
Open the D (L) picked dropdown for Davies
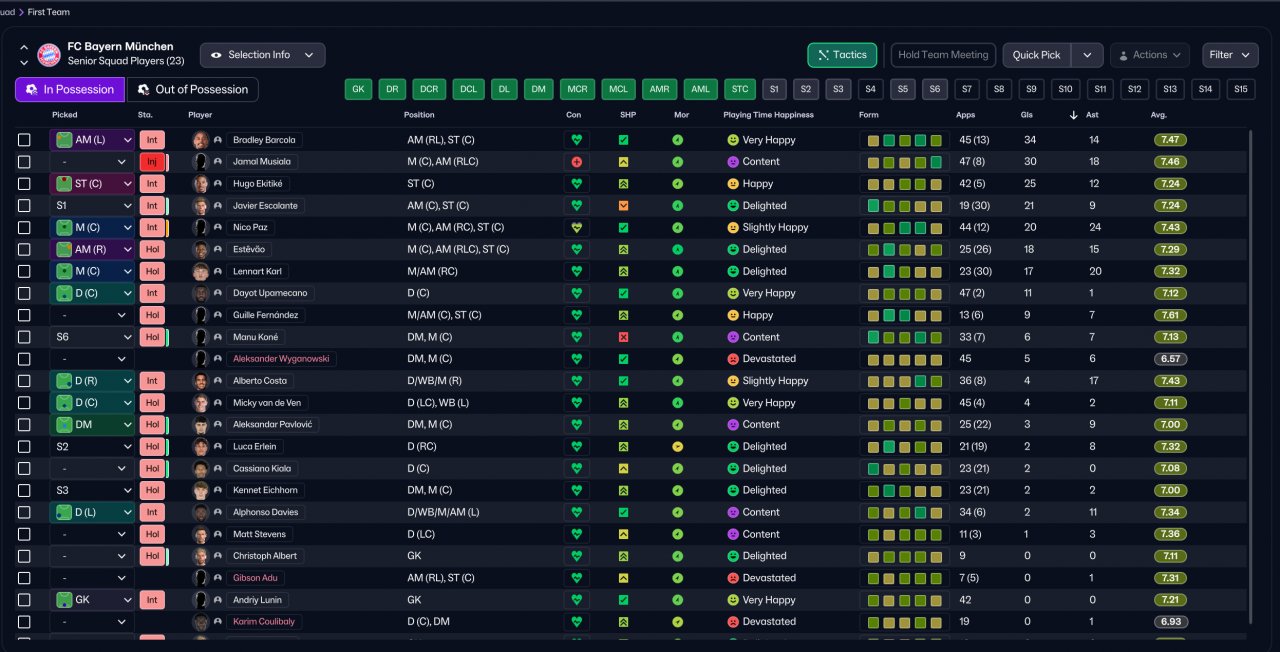pyautogui.click(x=92, y=512)
